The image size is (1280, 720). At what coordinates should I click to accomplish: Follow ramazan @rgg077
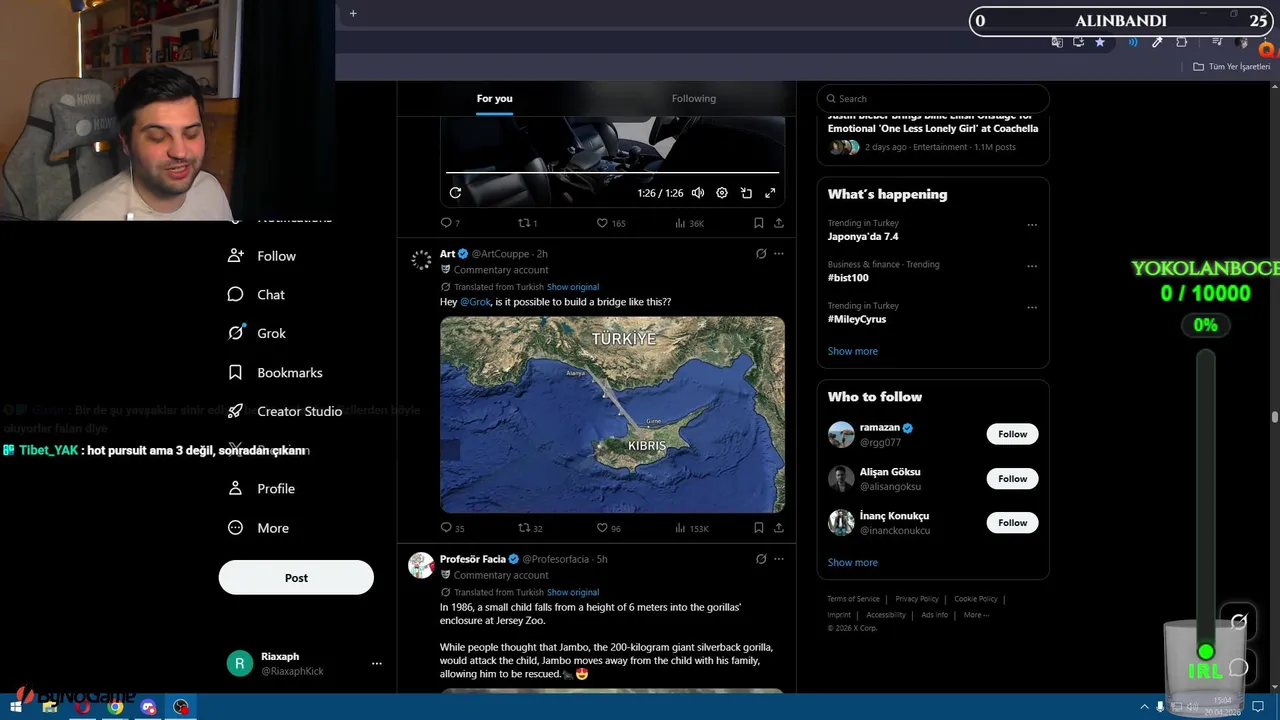[x=1012, y=434]
